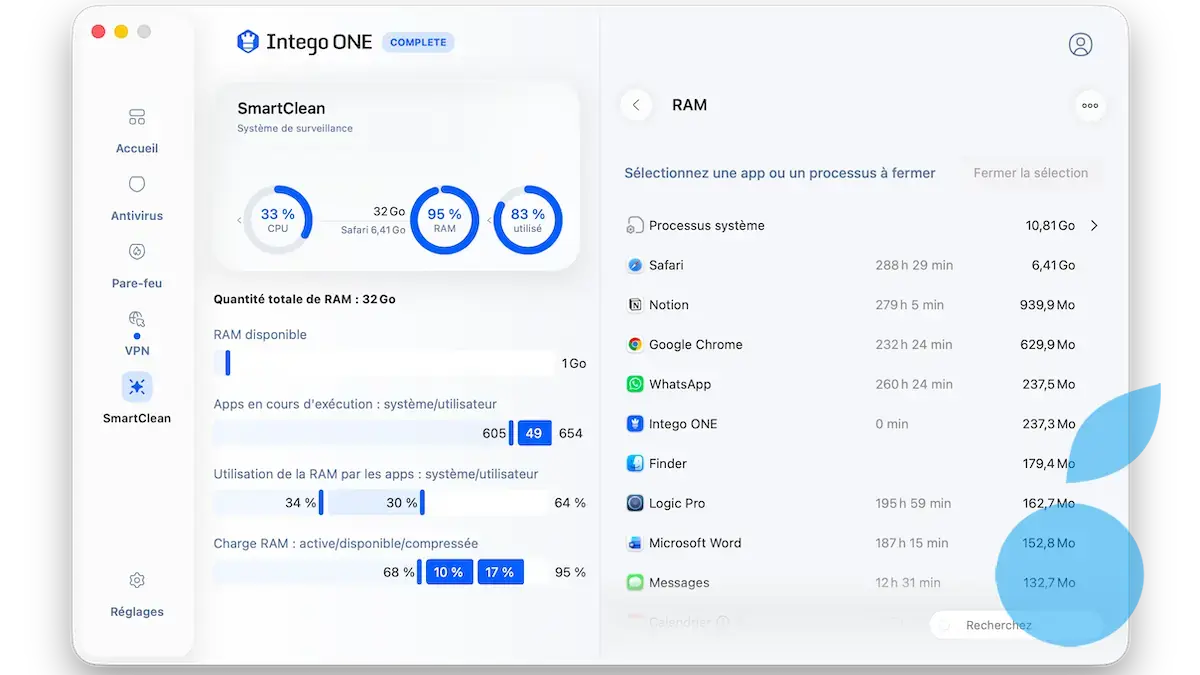Click the 83 % utilisé gauge
The height and width of the screenshot is (675, 1200).
(x=528, y=219)
